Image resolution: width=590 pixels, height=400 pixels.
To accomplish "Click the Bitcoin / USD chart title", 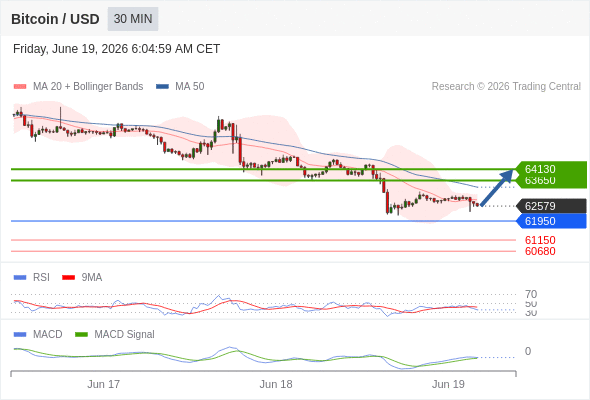I will [55, 19].
